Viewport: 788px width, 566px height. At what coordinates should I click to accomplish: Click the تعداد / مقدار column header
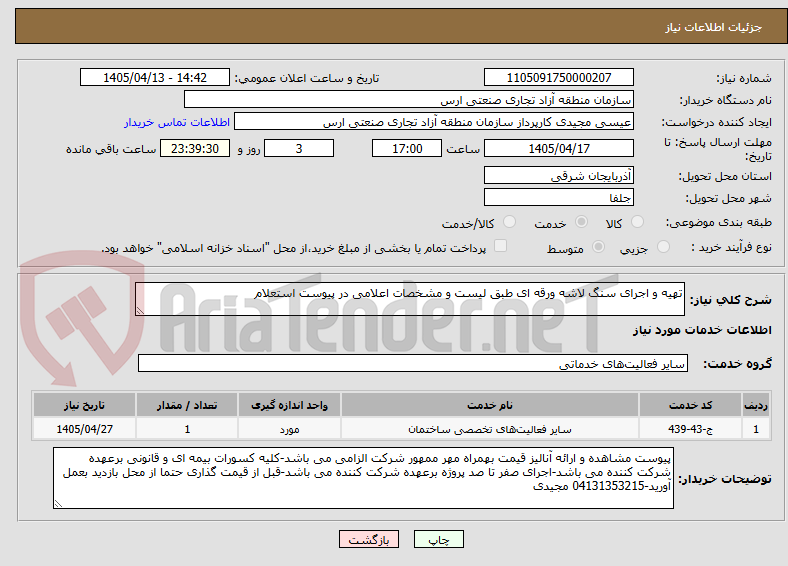[x=187, y=405]
